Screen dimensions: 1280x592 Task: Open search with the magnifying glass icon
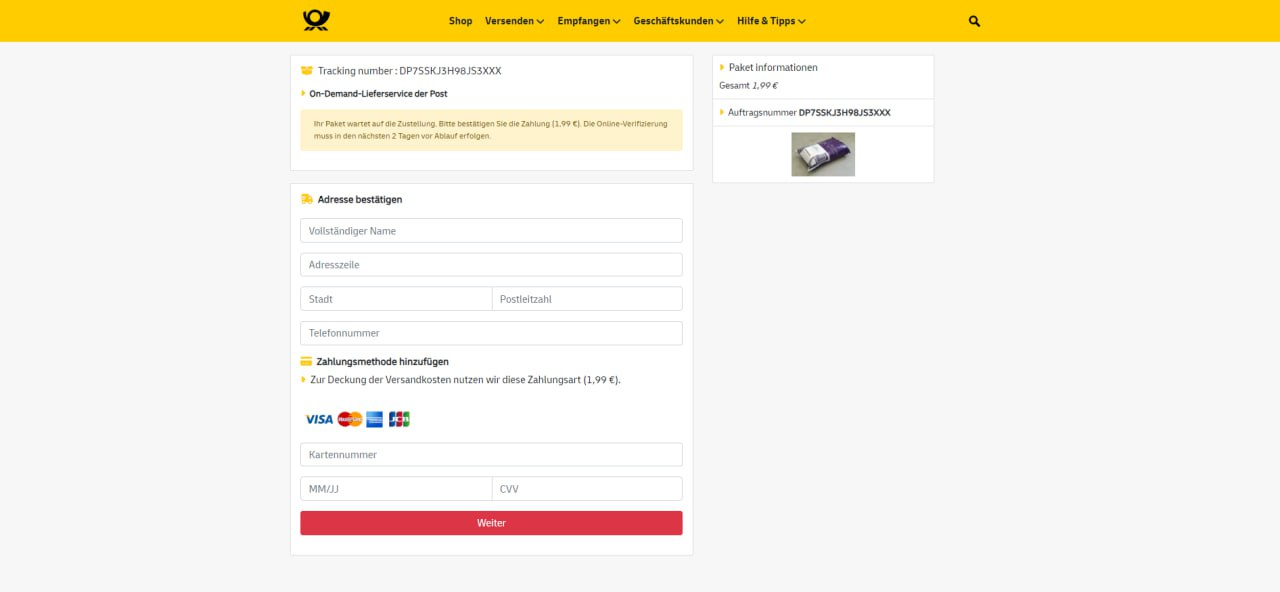tap(974, 21)
